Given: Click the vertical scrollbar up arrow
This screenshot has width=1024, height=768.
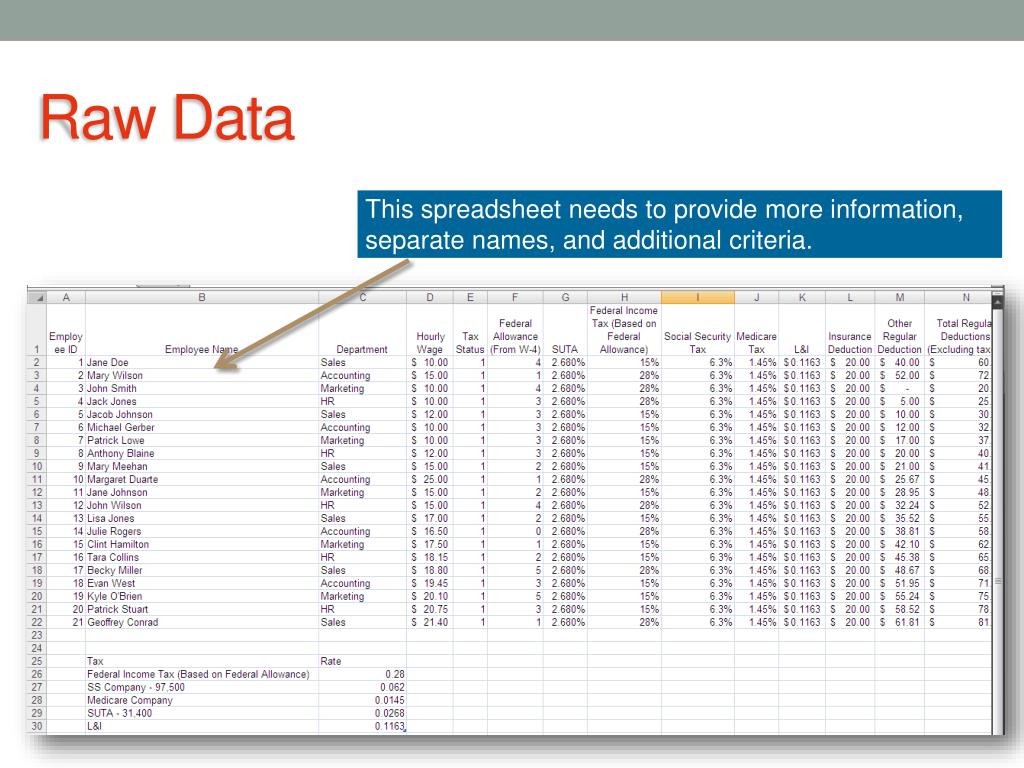Looking at the screenshot, I should click(997, 302).
